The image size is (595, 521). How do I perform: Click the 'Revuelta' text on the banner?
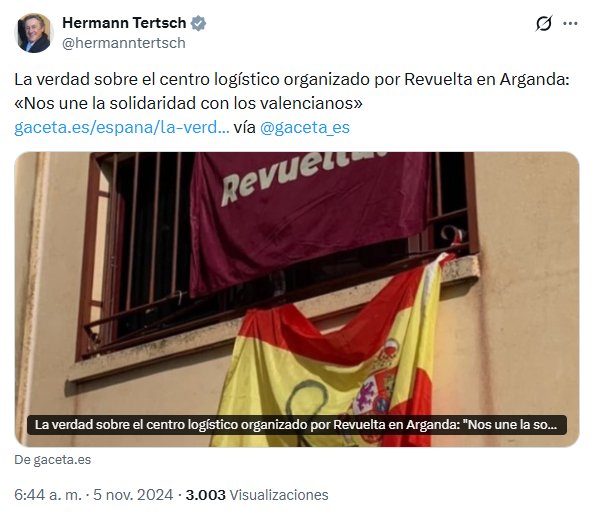[x=304, y=176]
